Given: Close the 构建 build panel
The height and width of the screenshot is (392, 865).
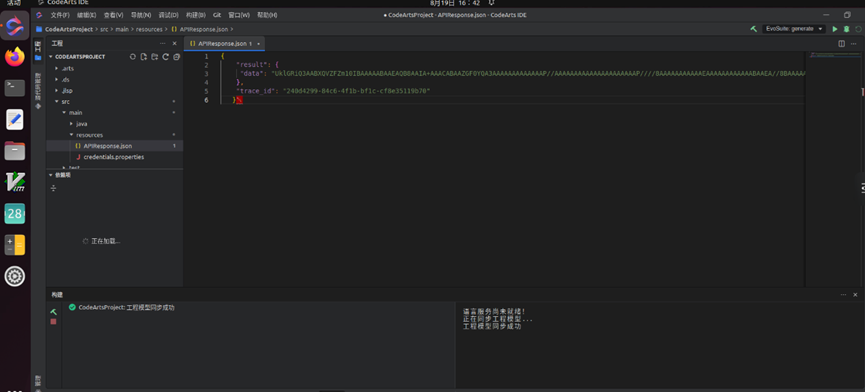Looking at the screenshot, I should (856, 294).
